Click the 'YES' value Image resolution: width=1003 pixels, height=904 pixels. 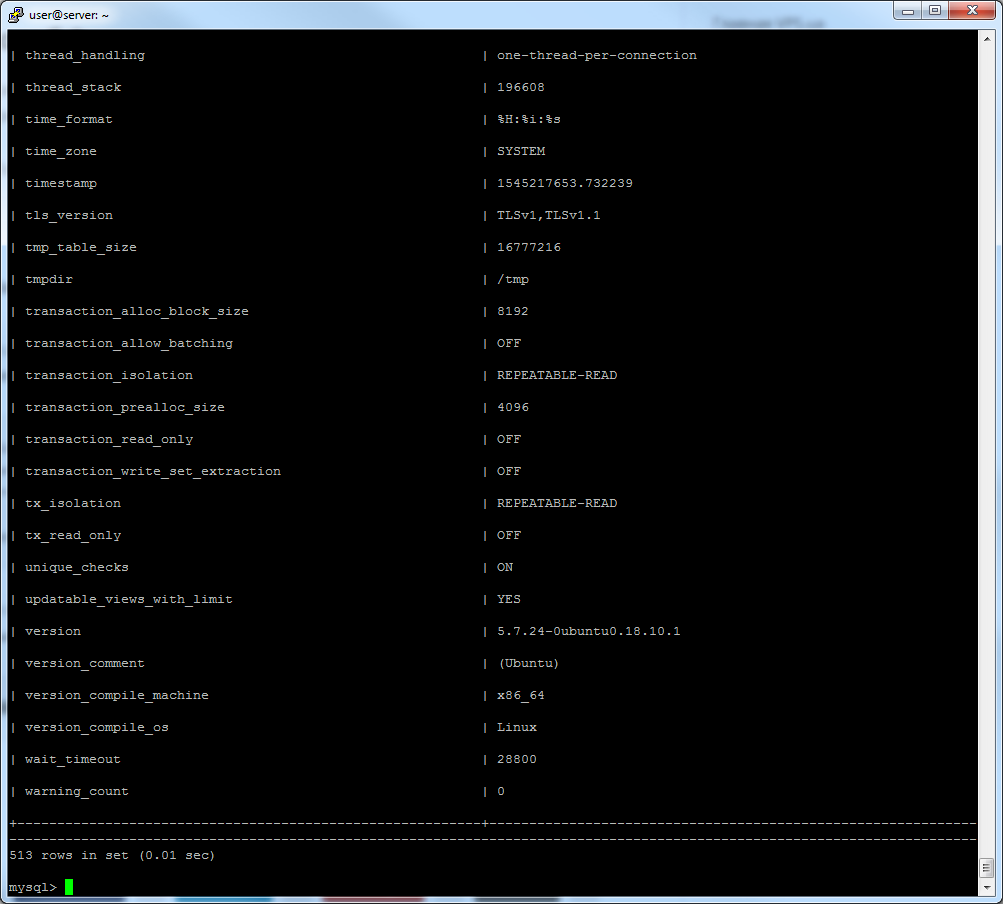click(509, 599)
